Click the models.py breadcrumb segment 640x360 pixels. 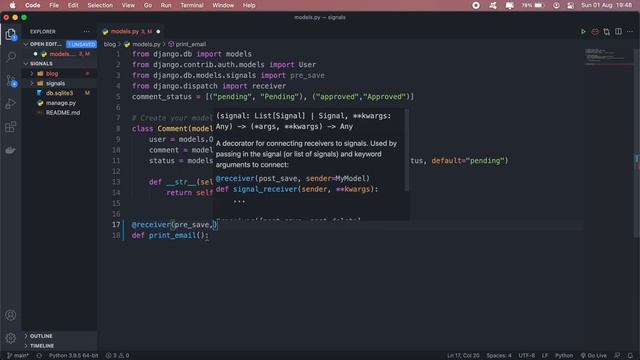click(x=143, y=44)
